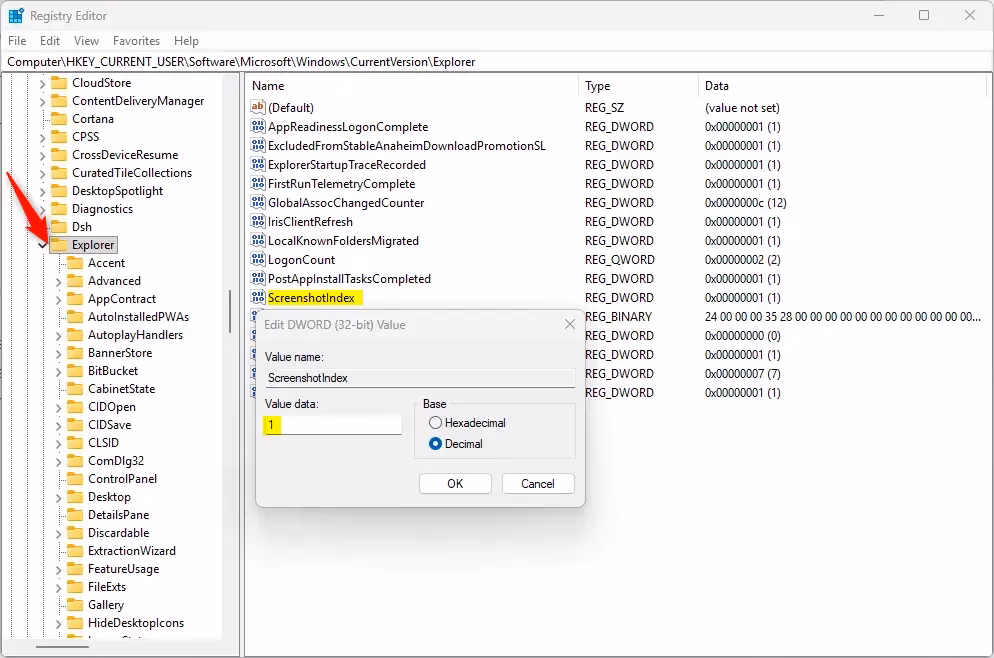Click the ScreenshotIndex value icon
The image size is (994, 658).
tap(257, 298)
